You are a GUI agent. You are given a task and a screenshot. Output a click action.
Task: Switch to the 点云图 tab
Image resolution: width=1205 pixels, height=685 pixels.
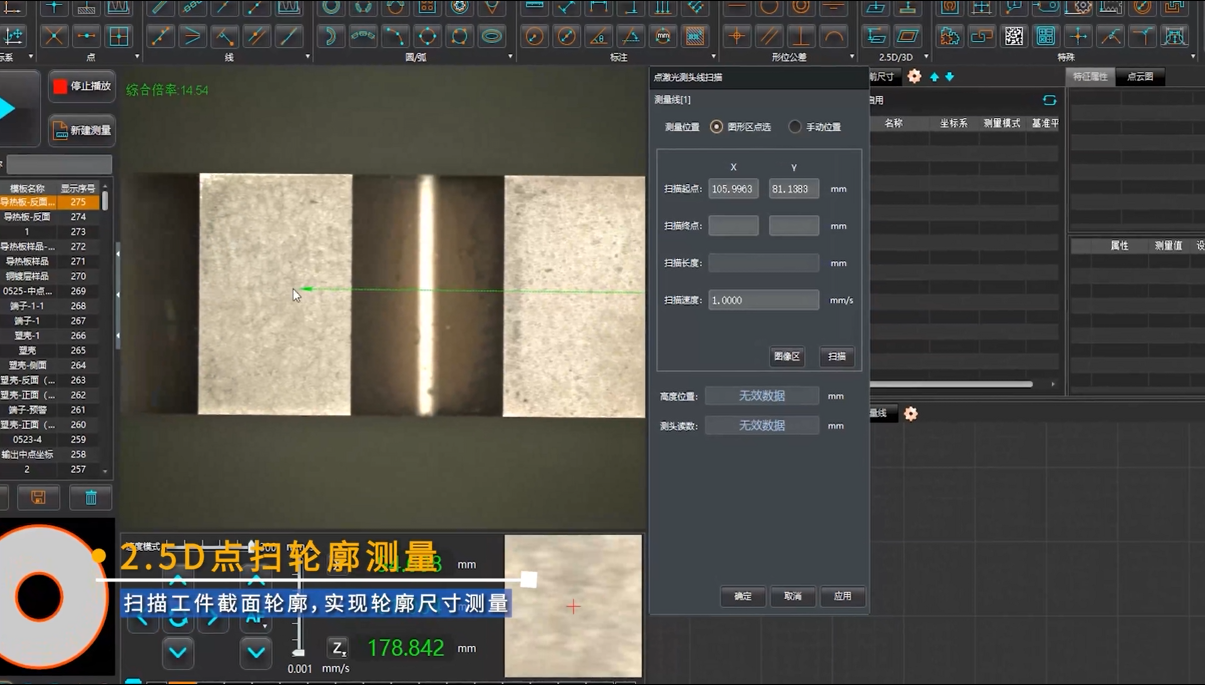pos(1140,77)
